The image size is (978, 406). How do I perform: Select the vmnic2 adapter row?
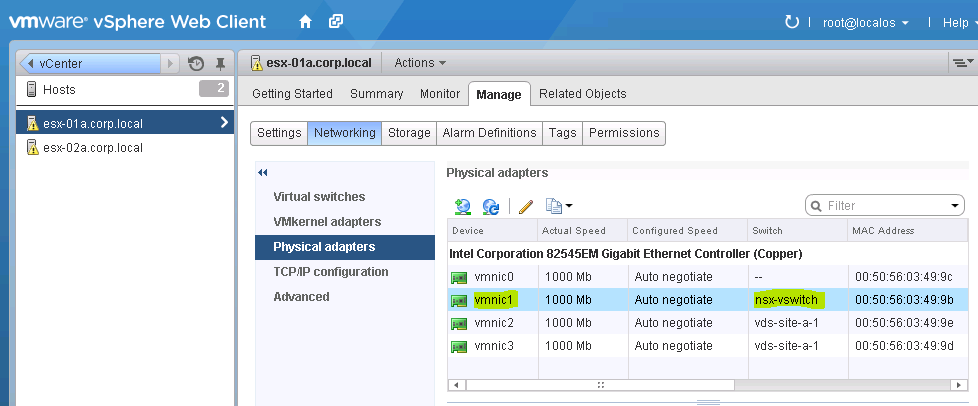[x=708, y=323]
